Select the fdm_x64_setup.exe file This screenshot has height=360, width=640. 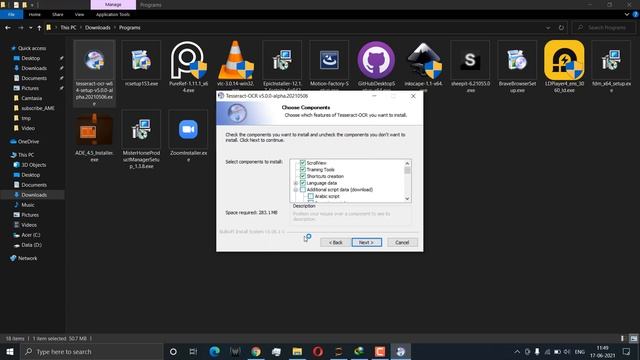click(x=611, y=66)
